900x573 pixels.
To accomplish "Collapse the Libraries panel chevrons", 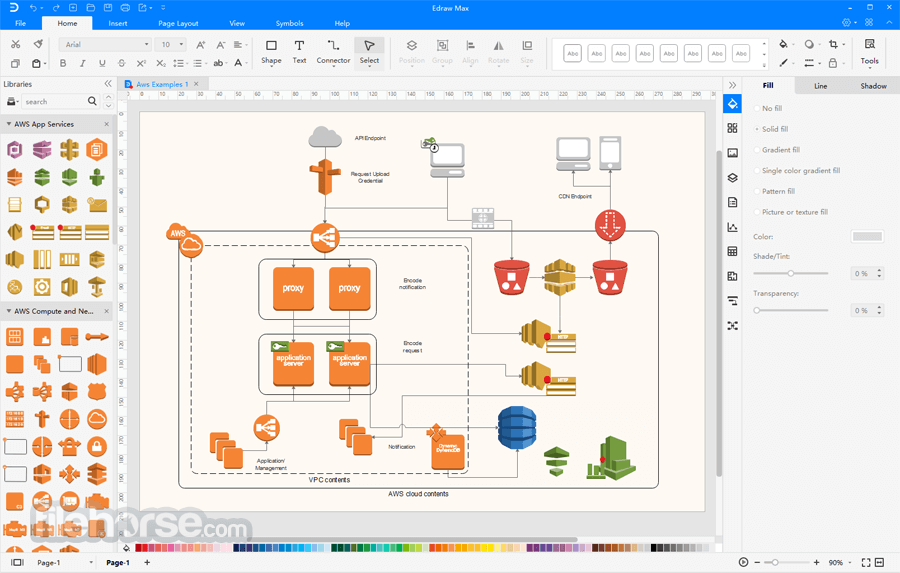I will [x=108, y=84].
